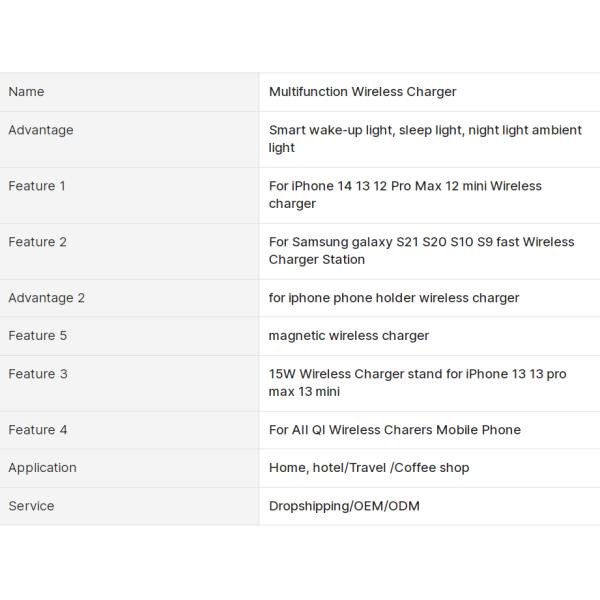The image size is (600, 600).
Task: Click the "Advantage 2" label cell
Action: pos(47,298)
